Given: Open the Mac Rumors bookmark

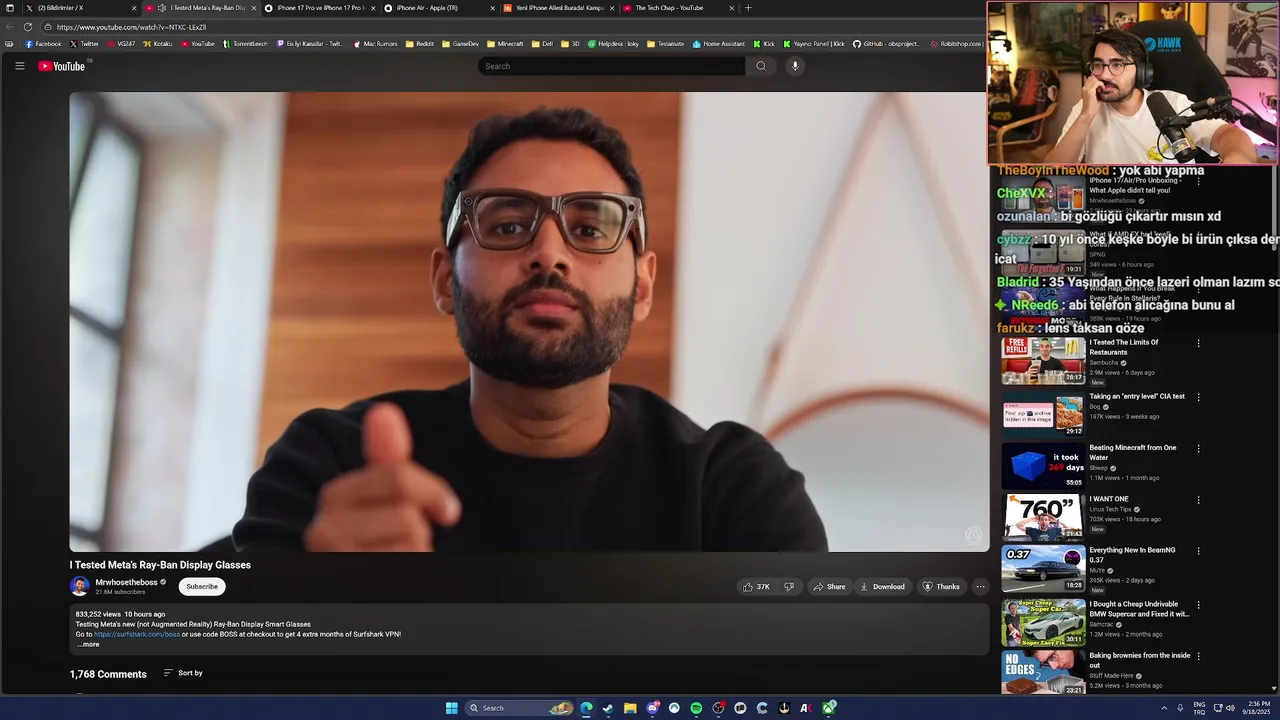Looking at the screenshot, I should click(375, 44).
